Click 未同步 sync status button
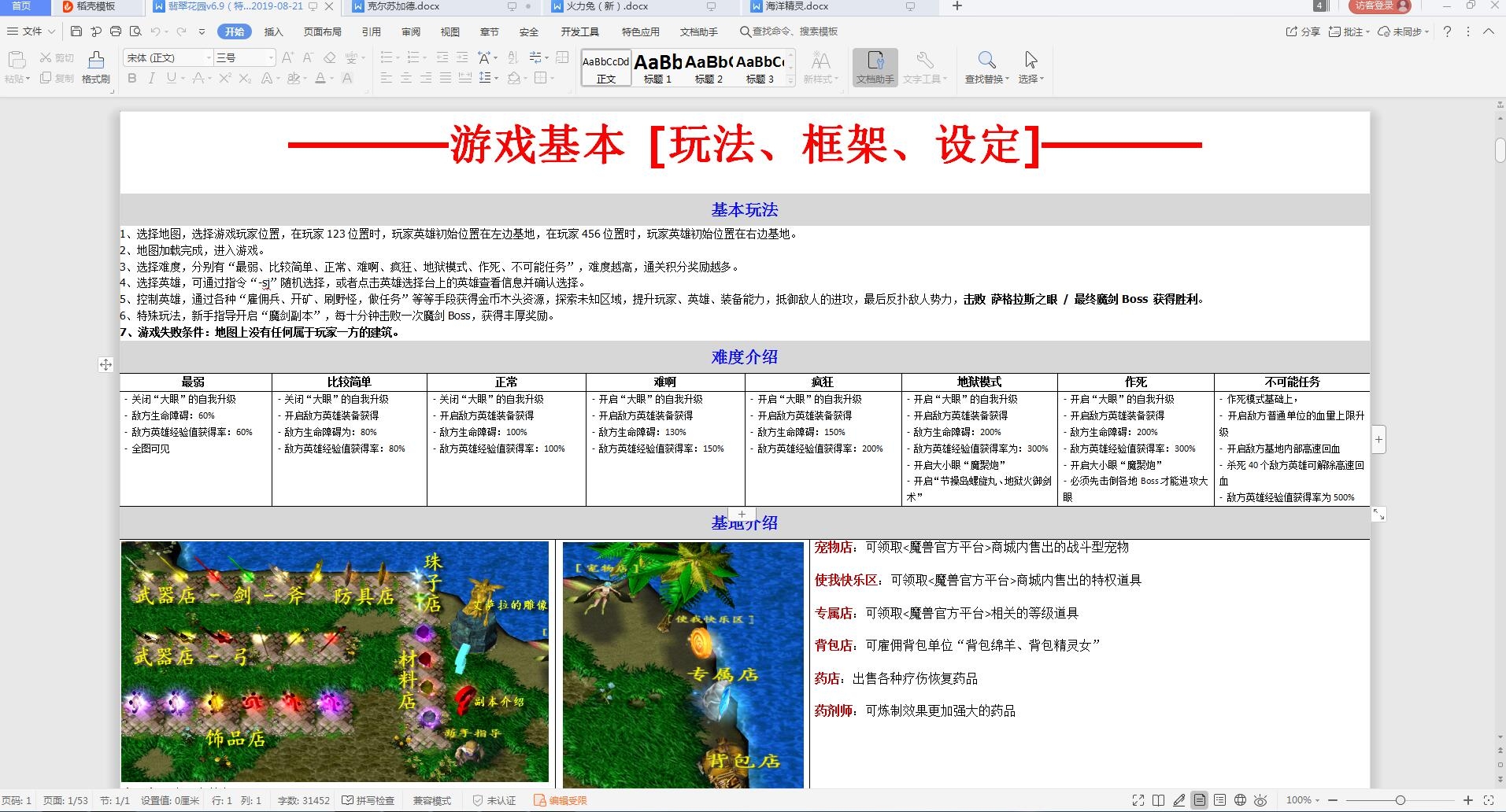This screenshot has height=812, width=1506. tap(1404, 31)
